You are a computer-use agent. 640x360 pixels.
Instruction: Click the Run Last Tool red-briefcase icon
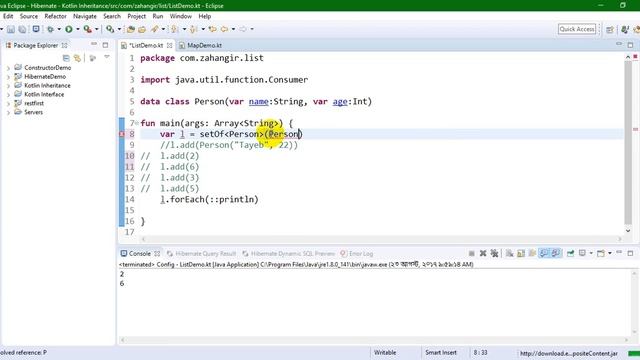click(x=87, y=29)
